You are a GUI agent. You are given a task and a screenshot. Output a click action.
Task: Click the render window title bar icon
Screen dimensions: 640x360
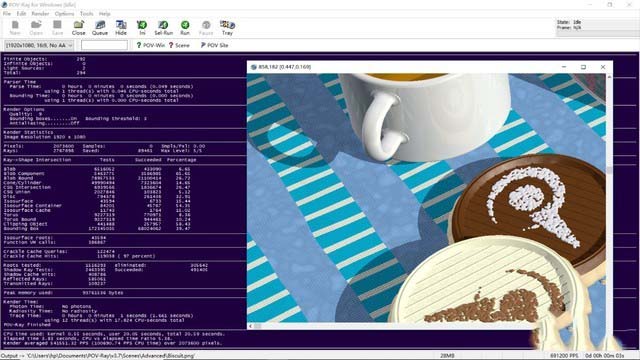[x=253, y=67]
